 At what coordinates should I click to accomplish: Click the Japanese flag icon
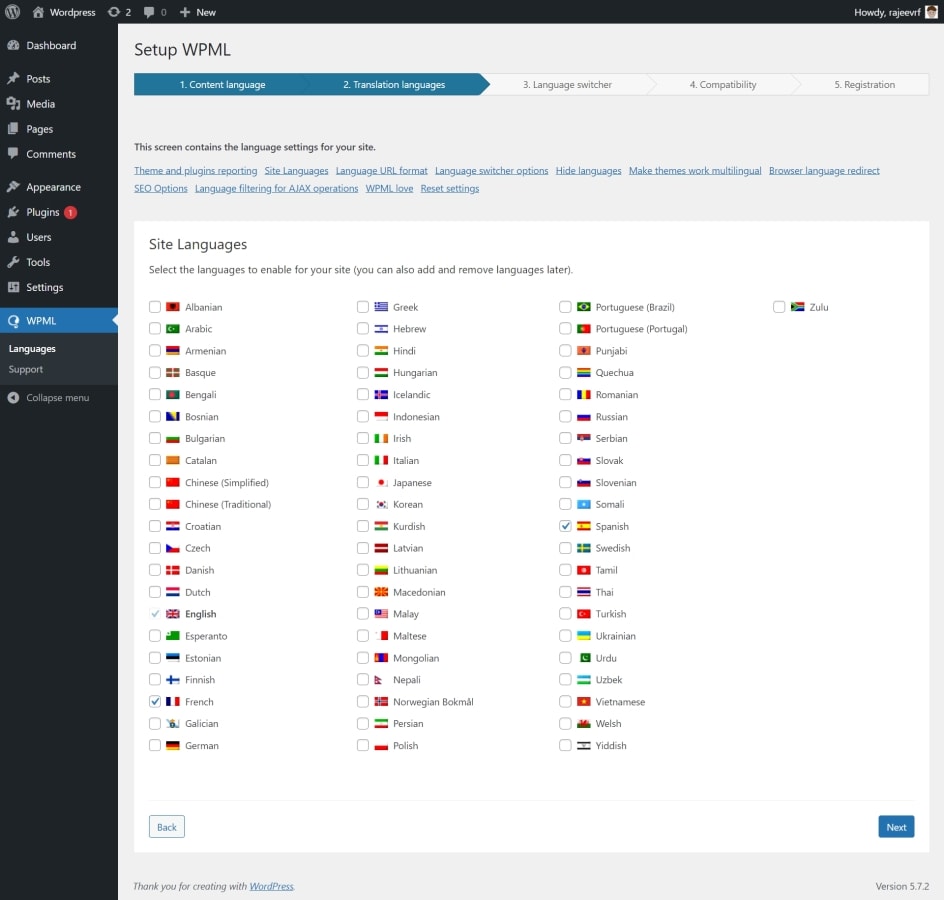(x=381, y=482)
